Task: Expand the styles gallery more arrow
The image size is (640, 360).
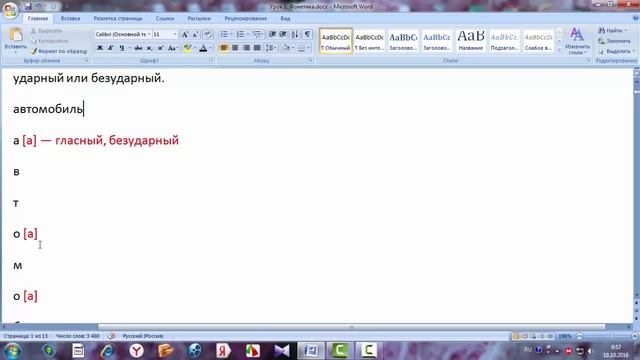Action: tap(559, 49)
